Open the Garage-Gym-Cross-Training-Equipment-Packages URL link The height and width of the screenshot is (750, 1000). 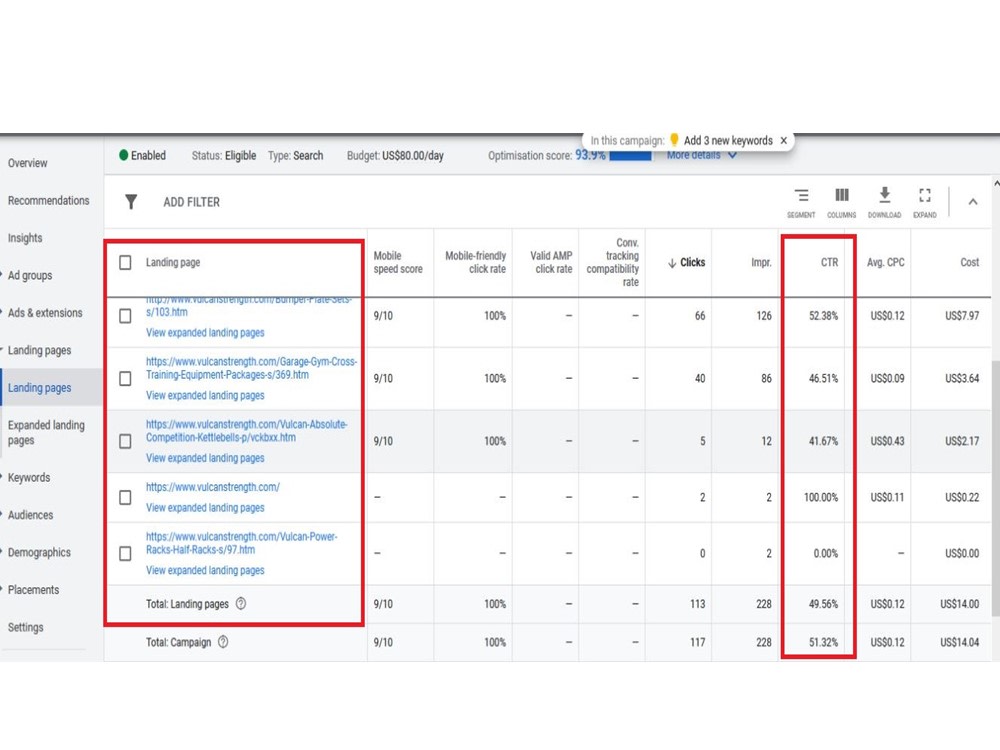[x=251, y=368]
